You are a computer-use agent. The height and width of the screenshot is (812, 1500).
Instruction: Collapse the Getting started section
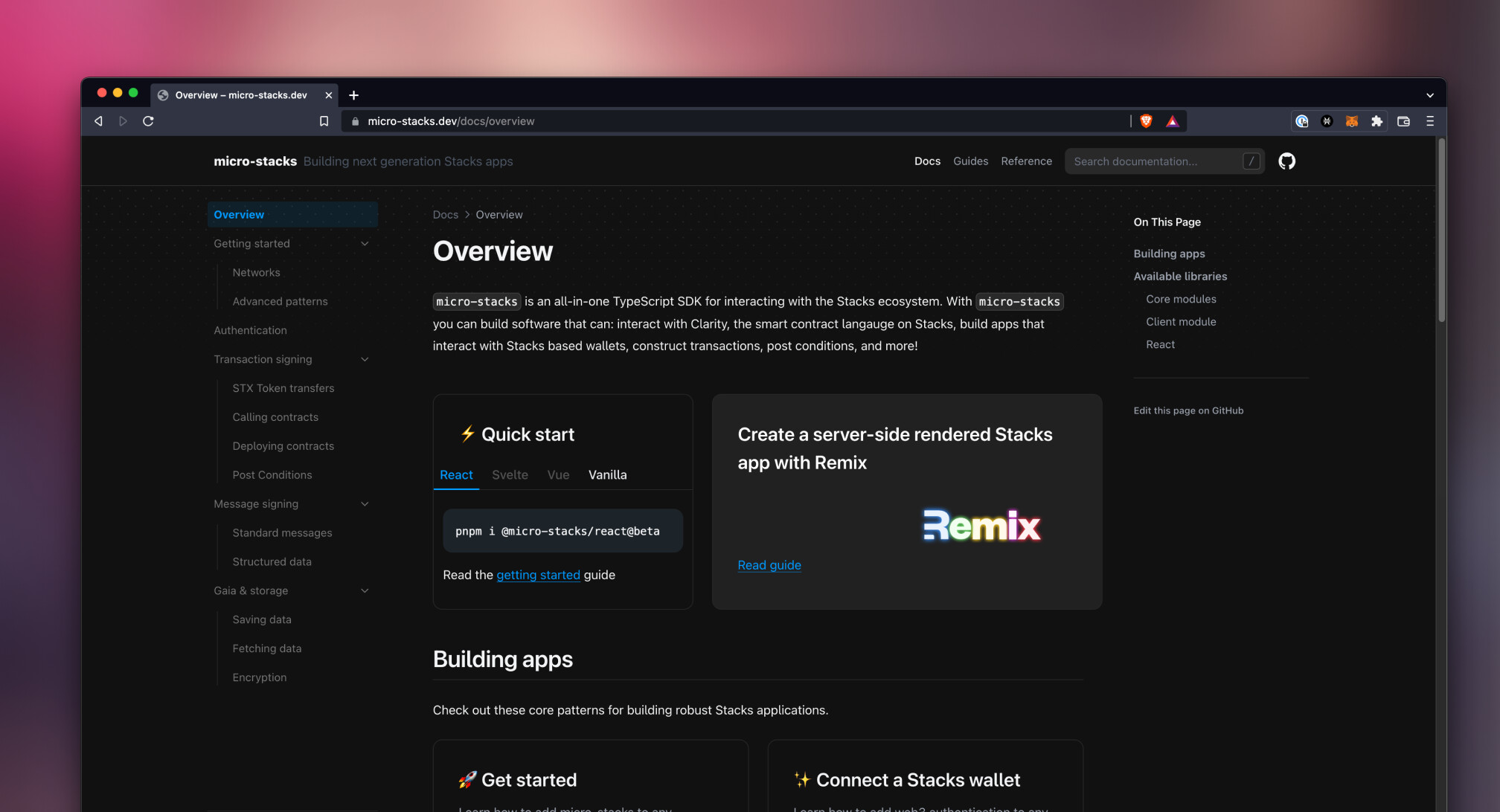pyautogui.click(x=365, y=244)
